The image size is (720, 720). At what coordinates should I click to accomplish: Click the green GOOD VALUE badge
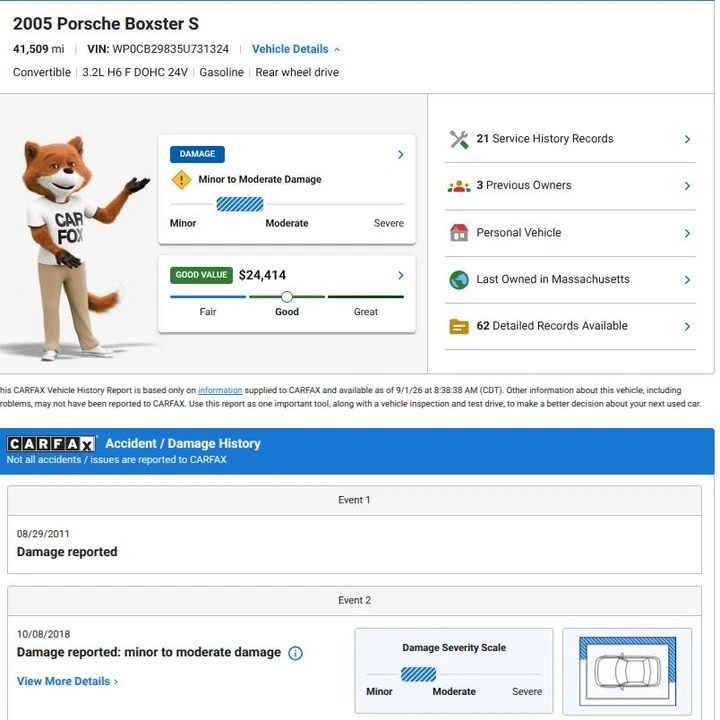tap(201, 275)
